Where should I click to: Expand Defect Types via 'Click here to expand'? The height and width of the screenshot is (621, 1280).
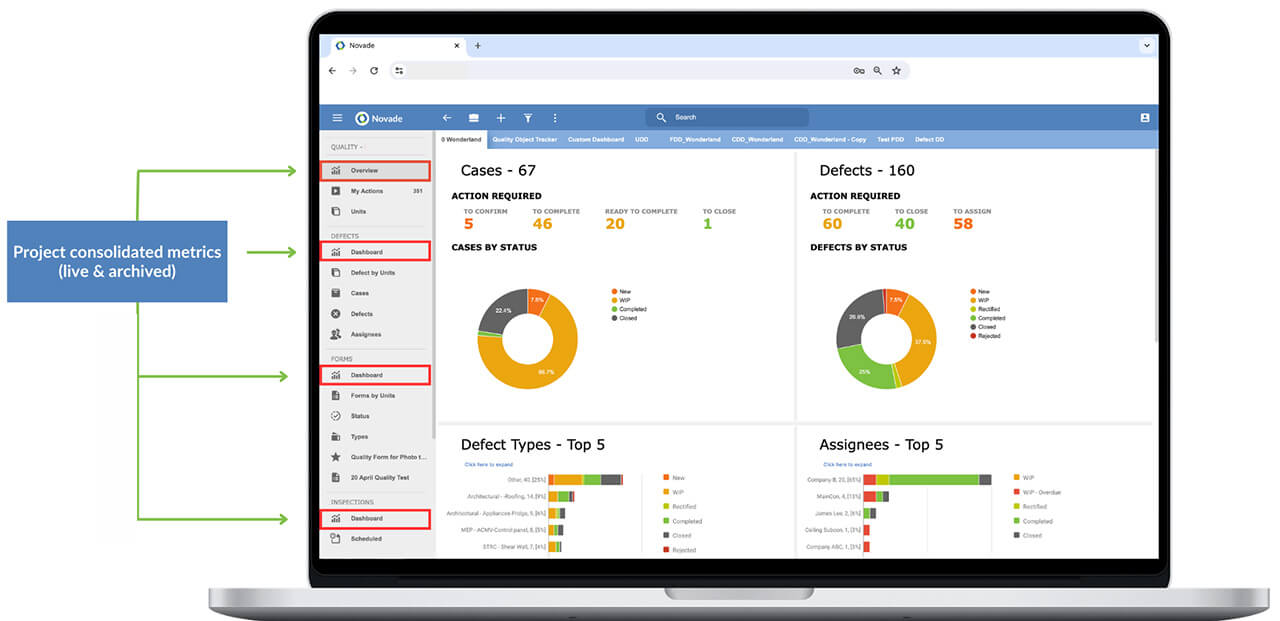[x=488, y=464]
